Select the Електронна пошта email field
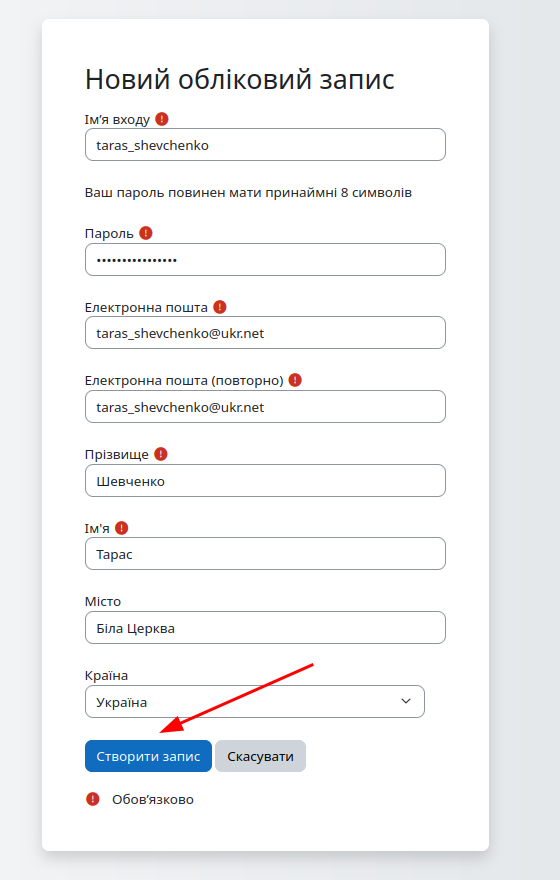The width and height of the screenshot is (560, 880). (265, 333)
